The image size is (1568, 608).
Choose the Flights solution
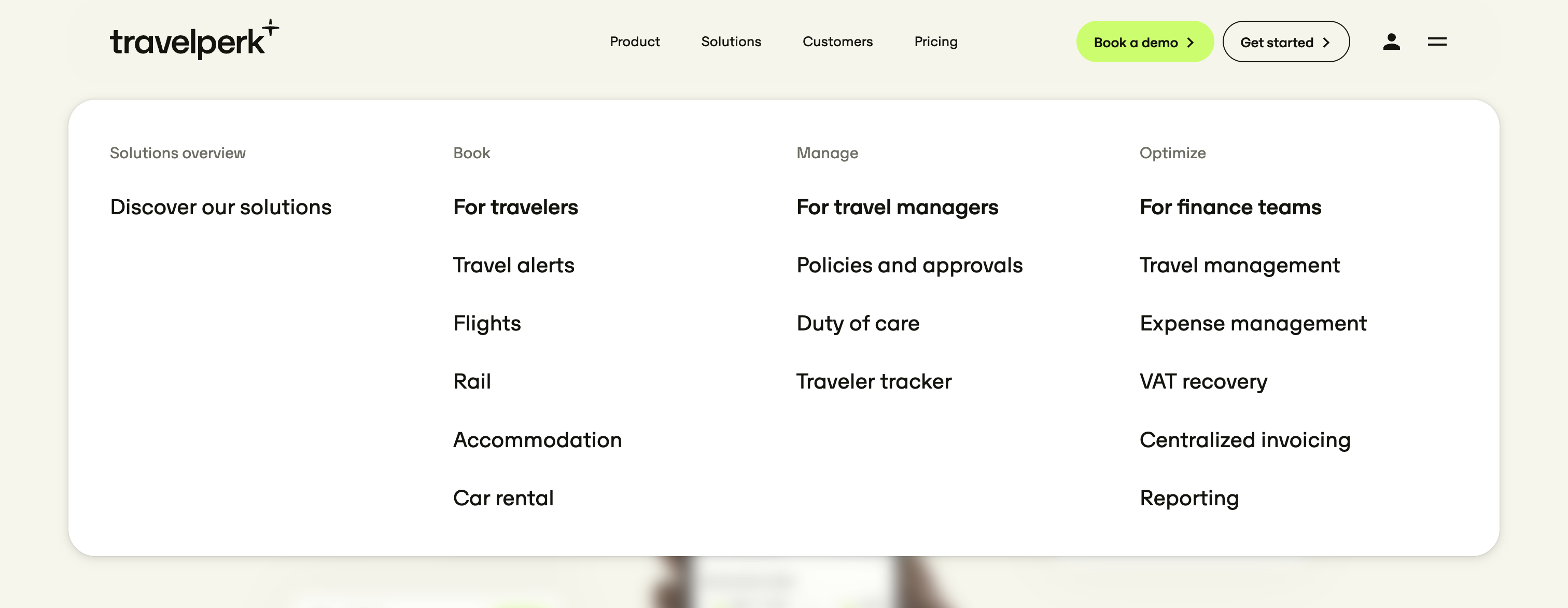point(486,323)
